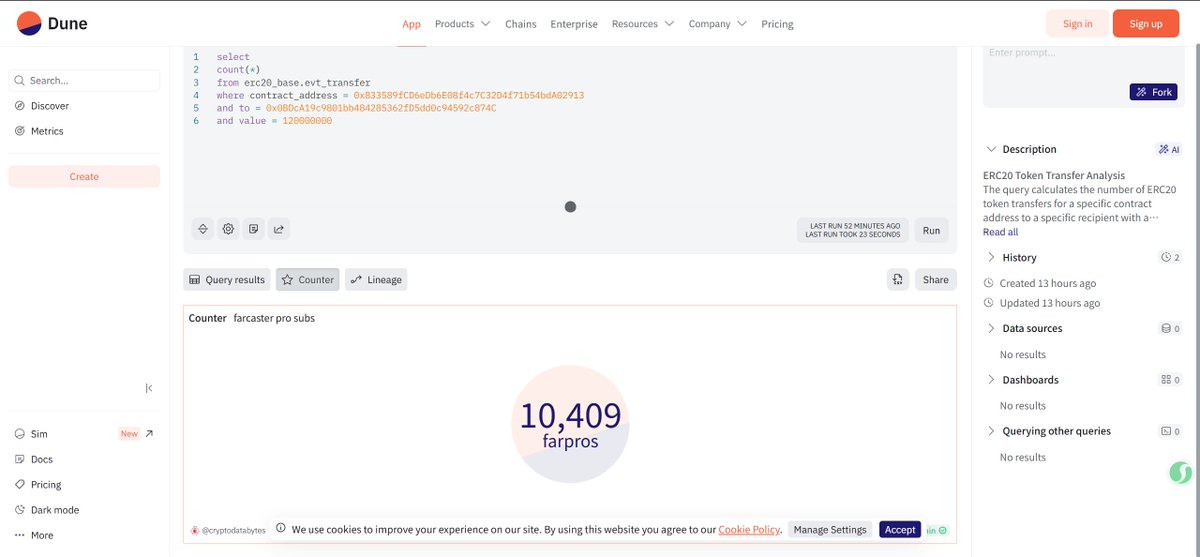The image size is (1200, 557).
Task: Open the Products dropdown menu
Action: tap(462, 24)
